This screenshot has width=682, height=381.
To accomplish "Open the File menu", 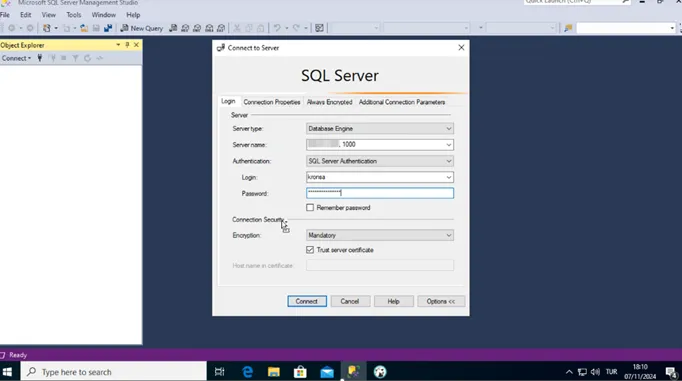I will click(5, 15).
